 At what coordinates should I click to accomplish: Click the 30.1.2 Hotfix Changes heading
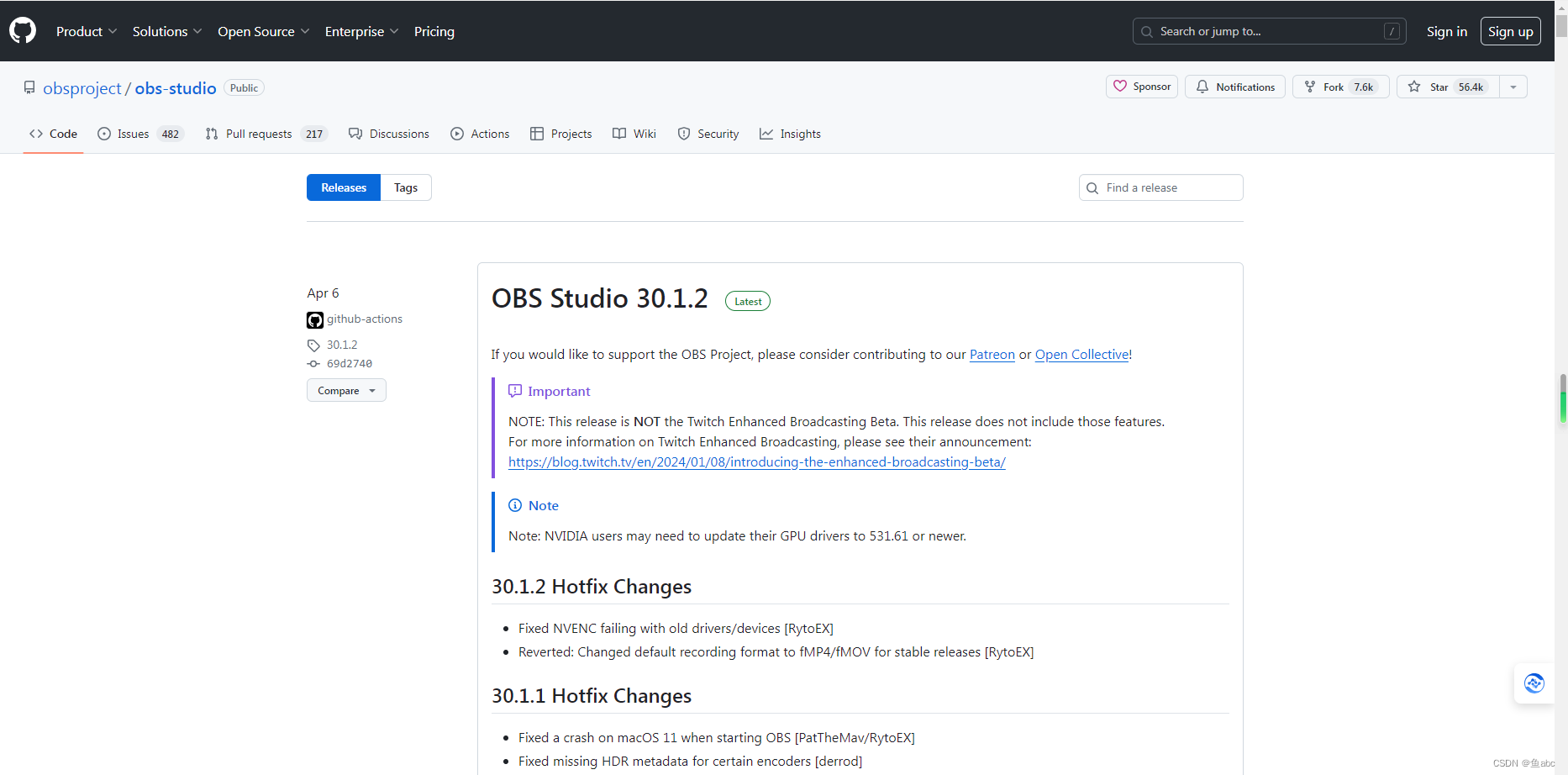(592, 587)
